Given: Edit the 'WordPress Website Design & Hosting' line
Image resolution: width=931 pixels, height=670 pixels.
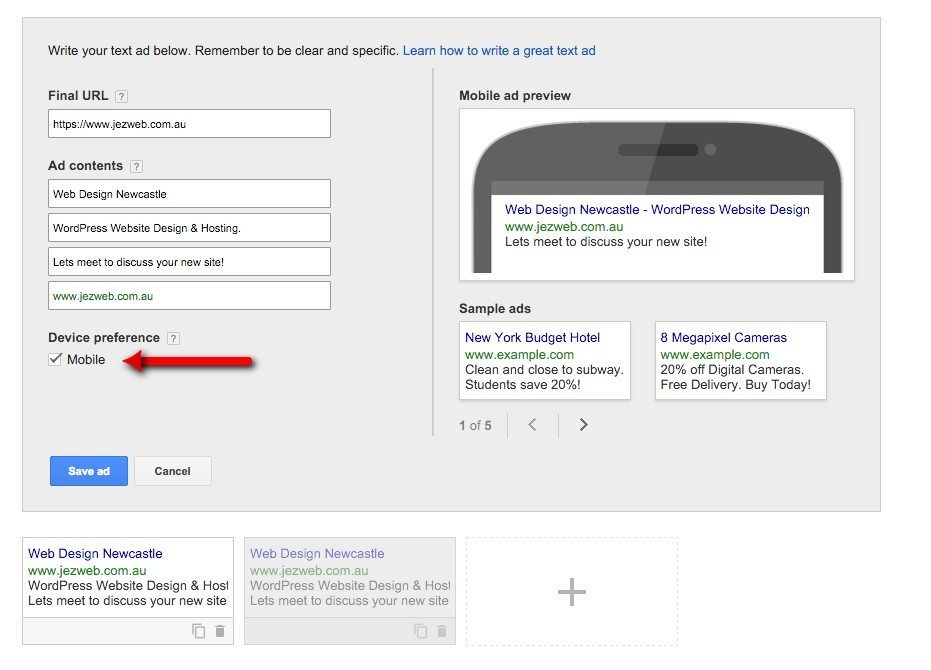Looking at the screenshot, I should click(x=189, y=227).
